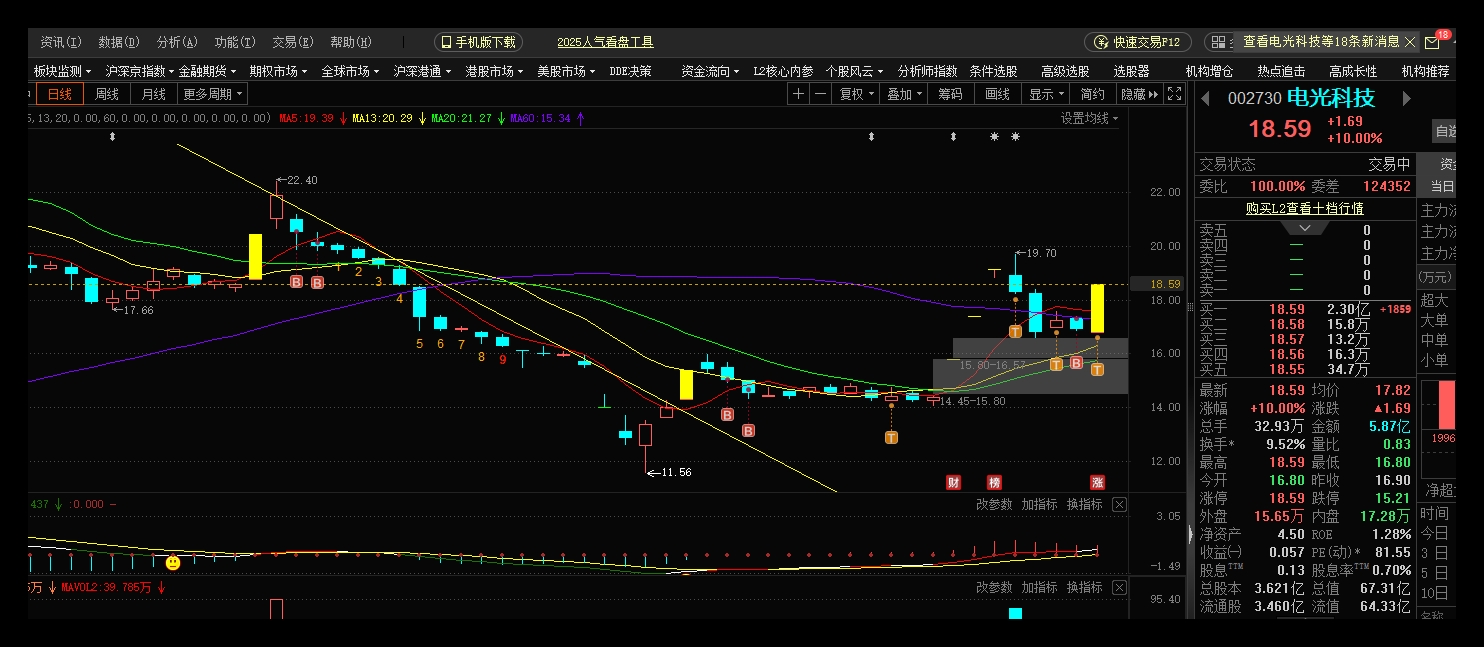Click the latest yellow limit-up candle
Viewport: 1484px width, 647px height.
[x=1097, y=308]
